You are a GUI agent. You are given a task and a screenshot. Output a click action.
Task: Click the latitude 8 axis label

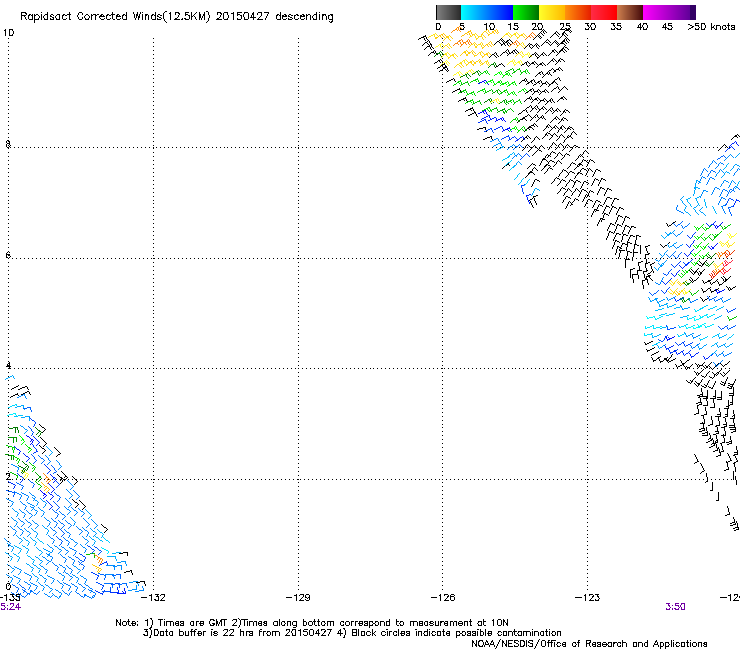tap(8, 144)
